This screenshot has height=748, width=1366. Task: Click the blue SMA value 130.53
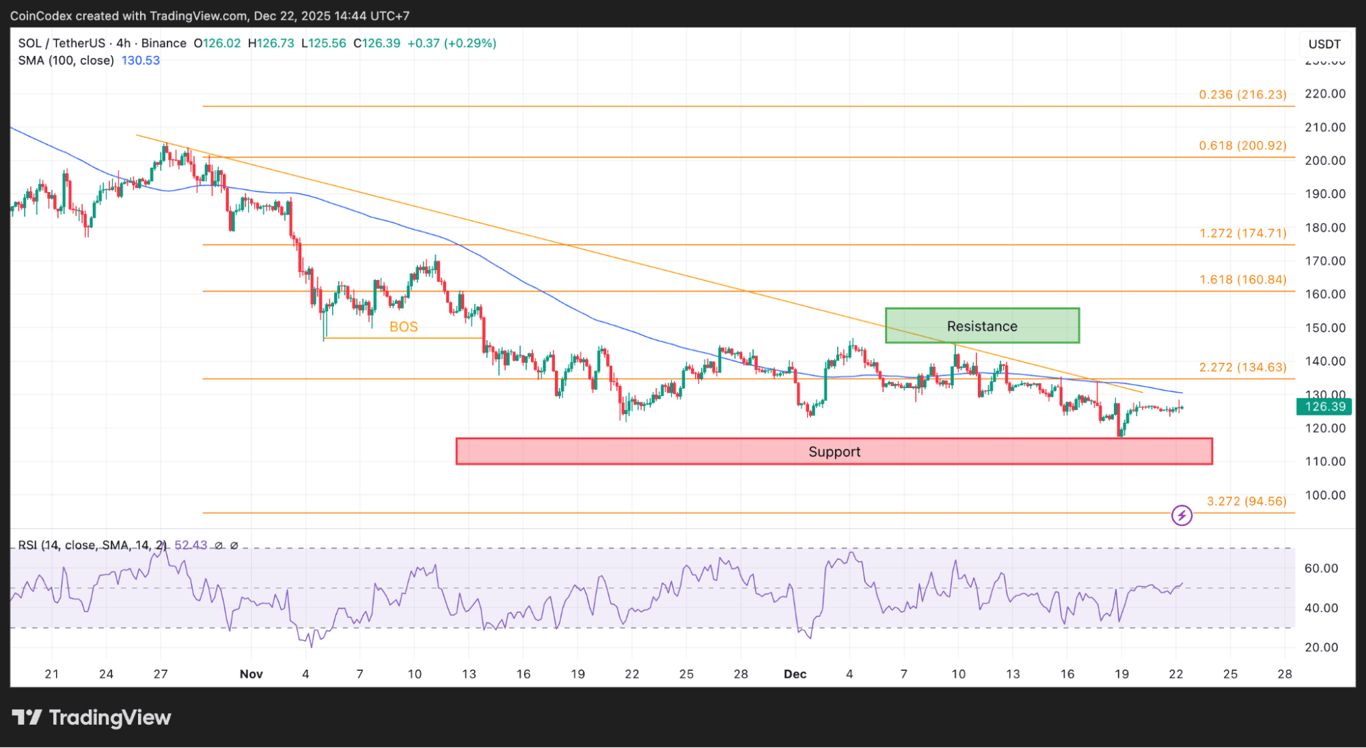coord(140,60)
